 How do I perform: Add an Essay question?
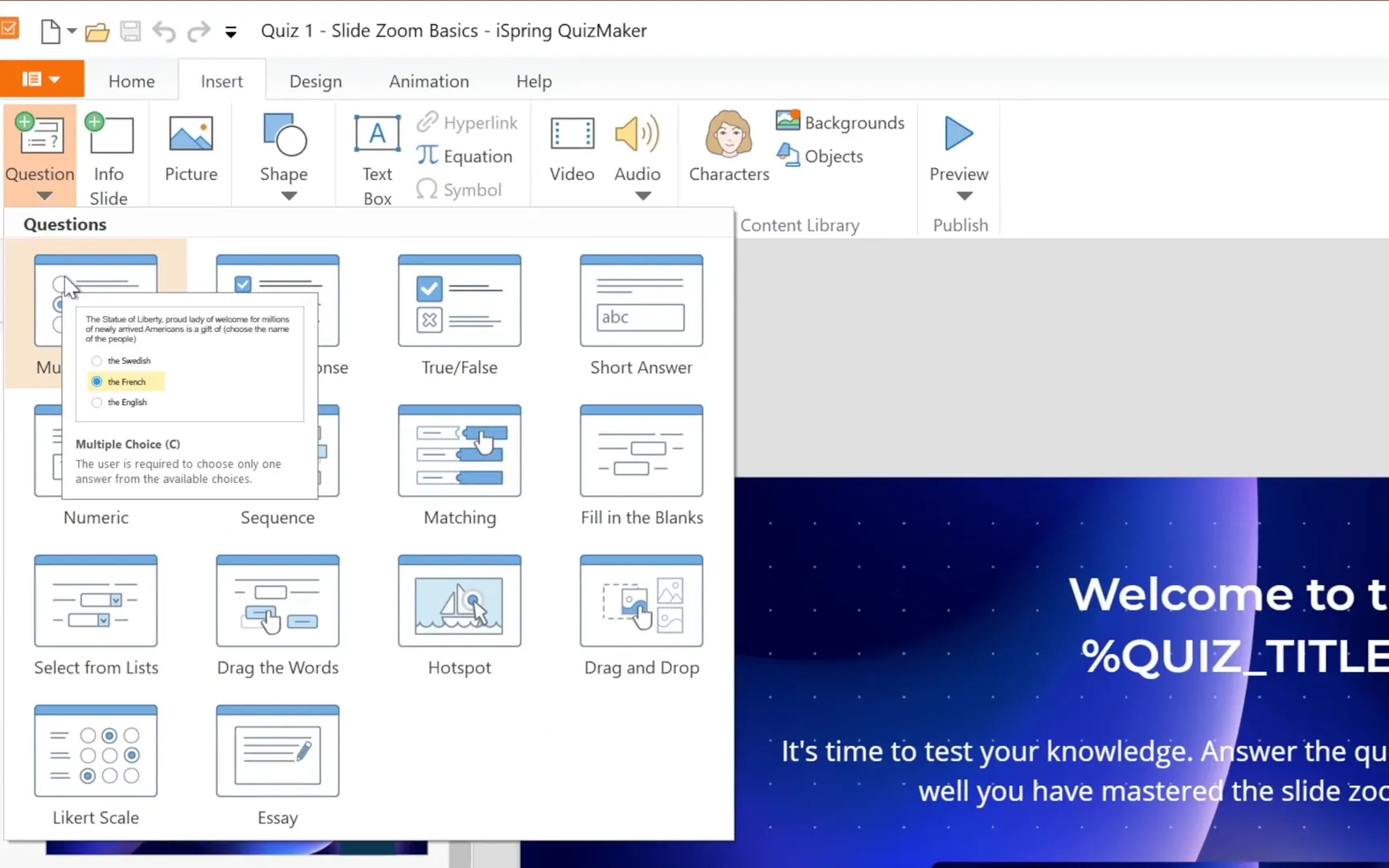click(x=277, y=766)
